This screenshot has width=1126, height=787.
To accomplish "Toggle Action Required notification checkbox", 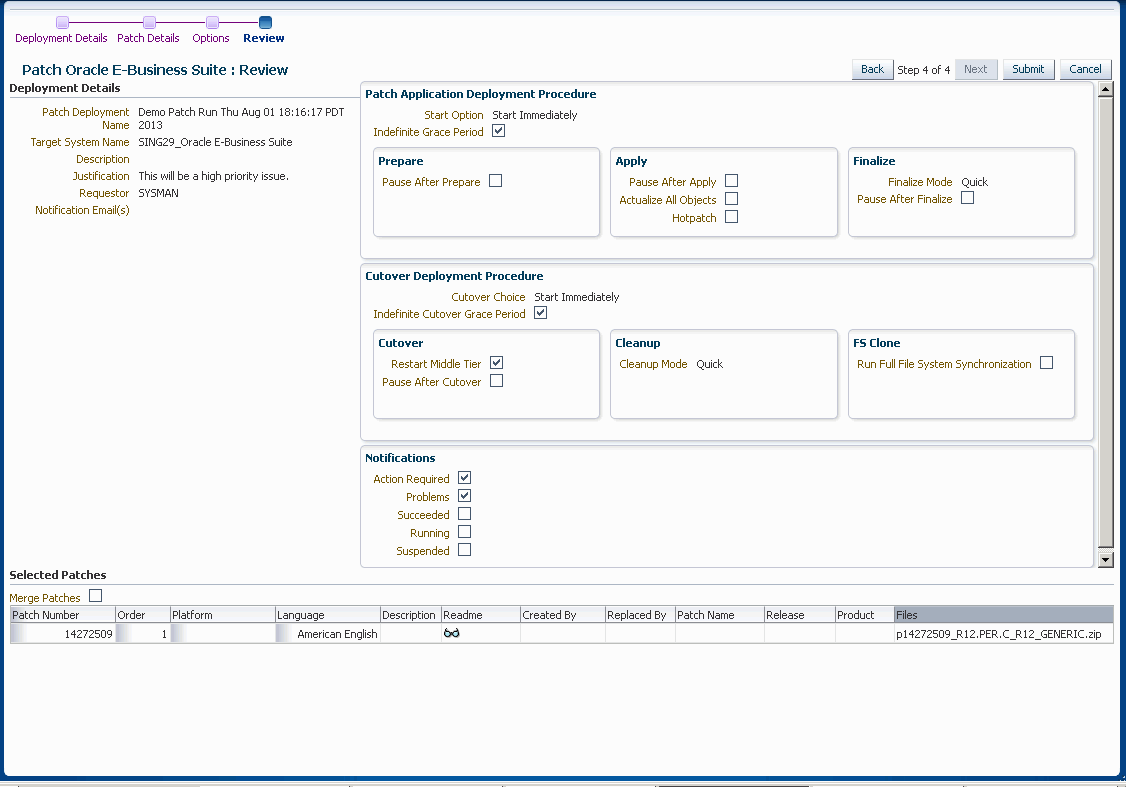I will (x=465, y=478).
